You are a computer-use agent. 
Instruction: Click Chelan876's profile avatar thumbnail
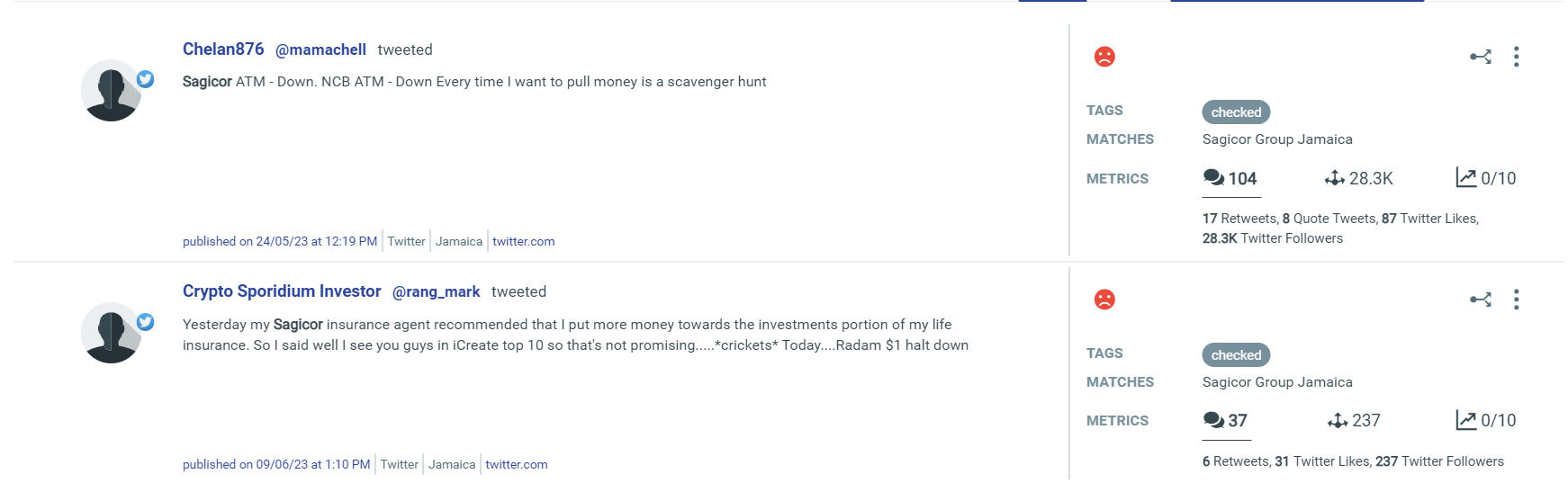111,91
